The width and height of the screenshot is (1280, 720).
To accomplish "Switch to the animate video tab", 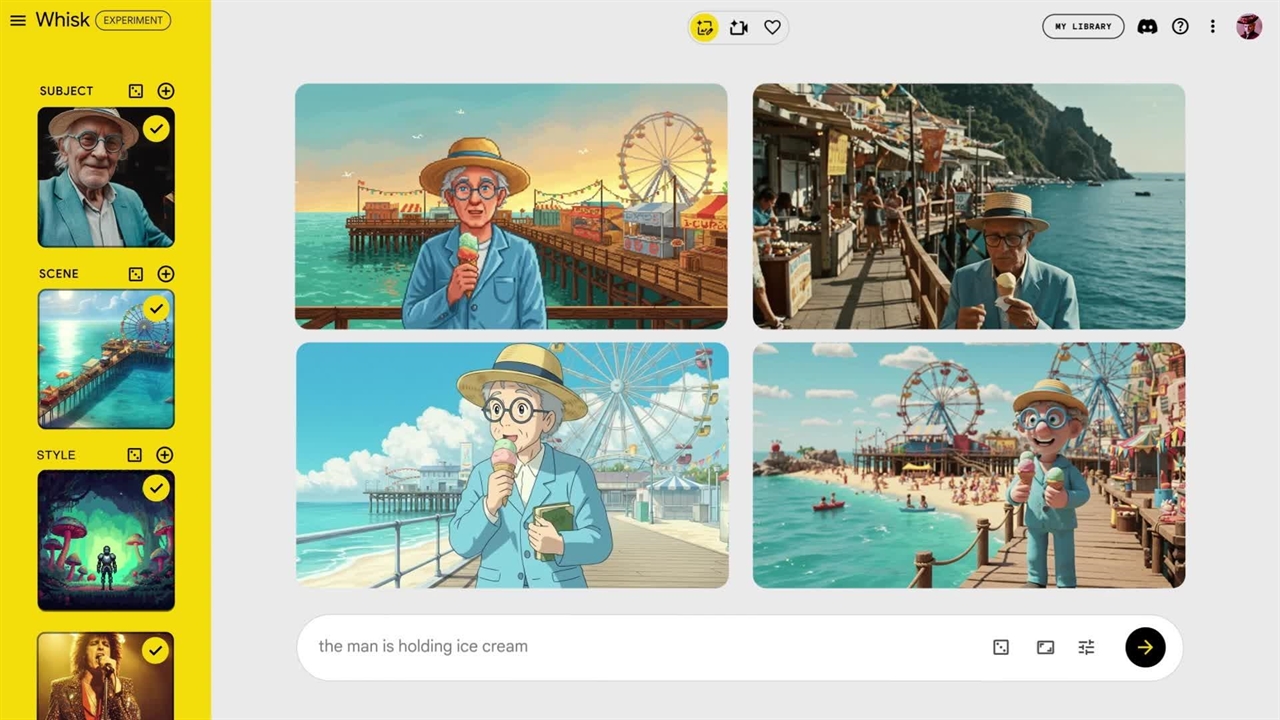I will (x=739, y=28).
